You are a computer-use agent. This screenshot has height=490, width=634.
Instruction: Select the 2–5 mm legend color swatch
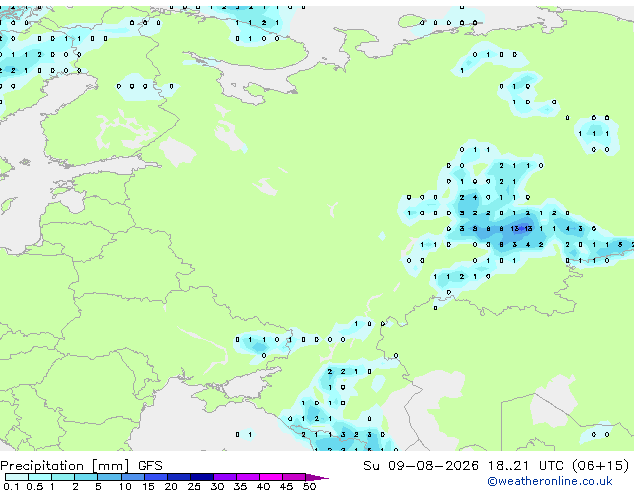(x=86, y=477)
